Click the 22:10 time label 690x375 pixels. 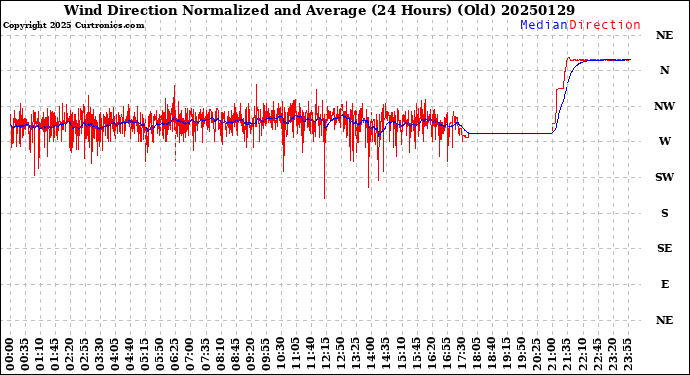pyautogui.click(x=582, y=355)
